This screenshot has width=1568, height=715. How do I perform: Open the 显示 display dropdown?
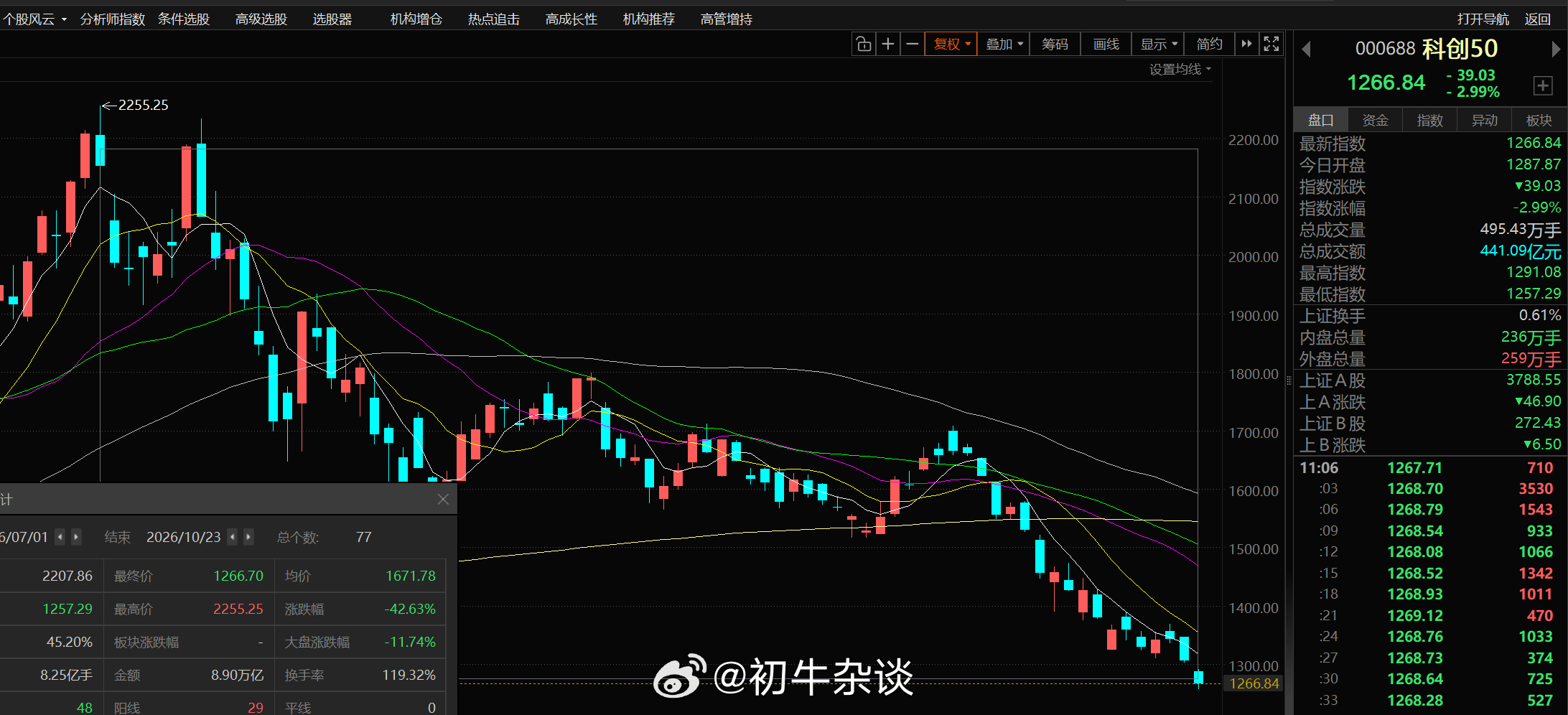click(x=1159, y=45)
